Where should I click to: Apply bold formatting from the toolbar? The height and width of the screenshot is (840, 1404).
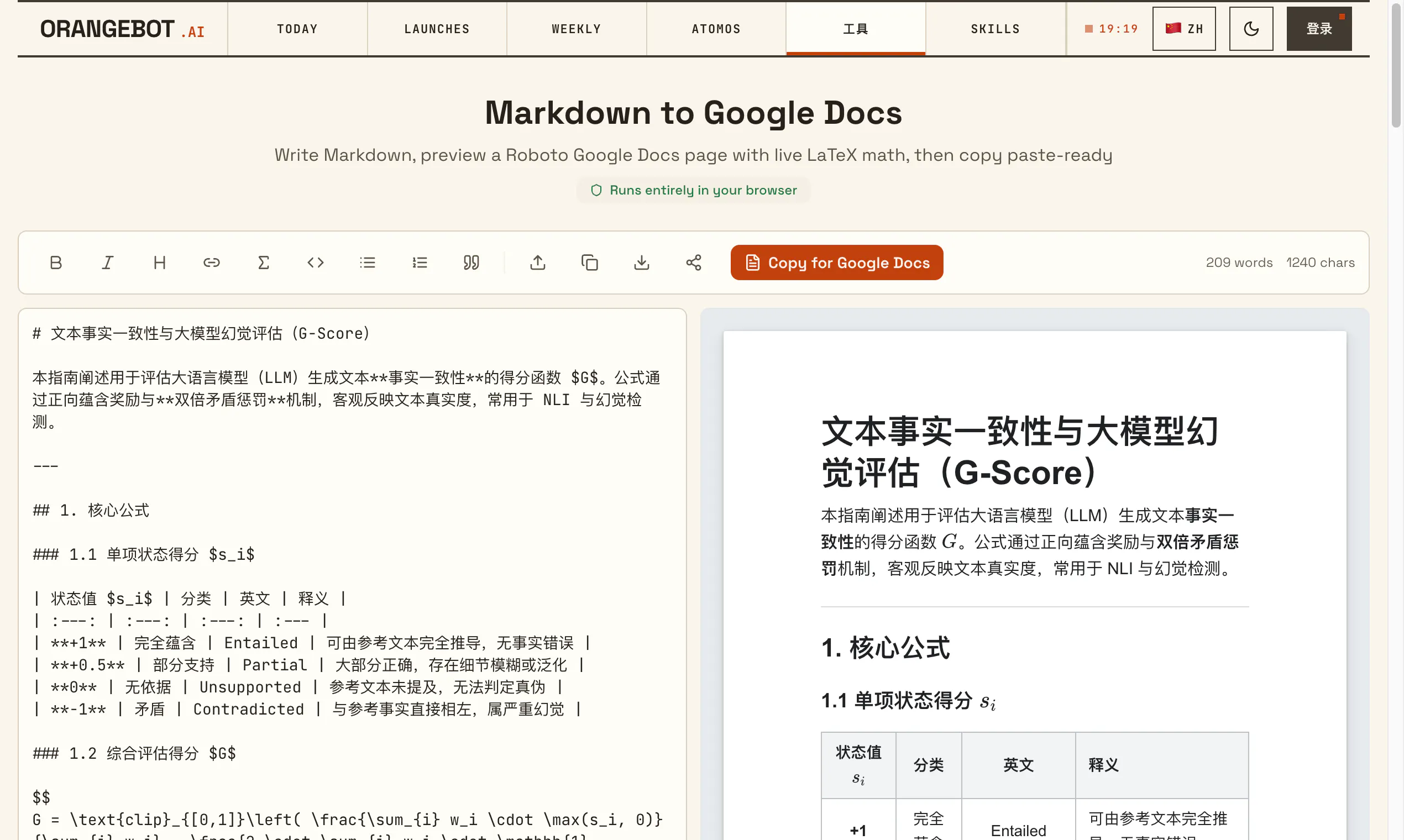click(55, 262)
